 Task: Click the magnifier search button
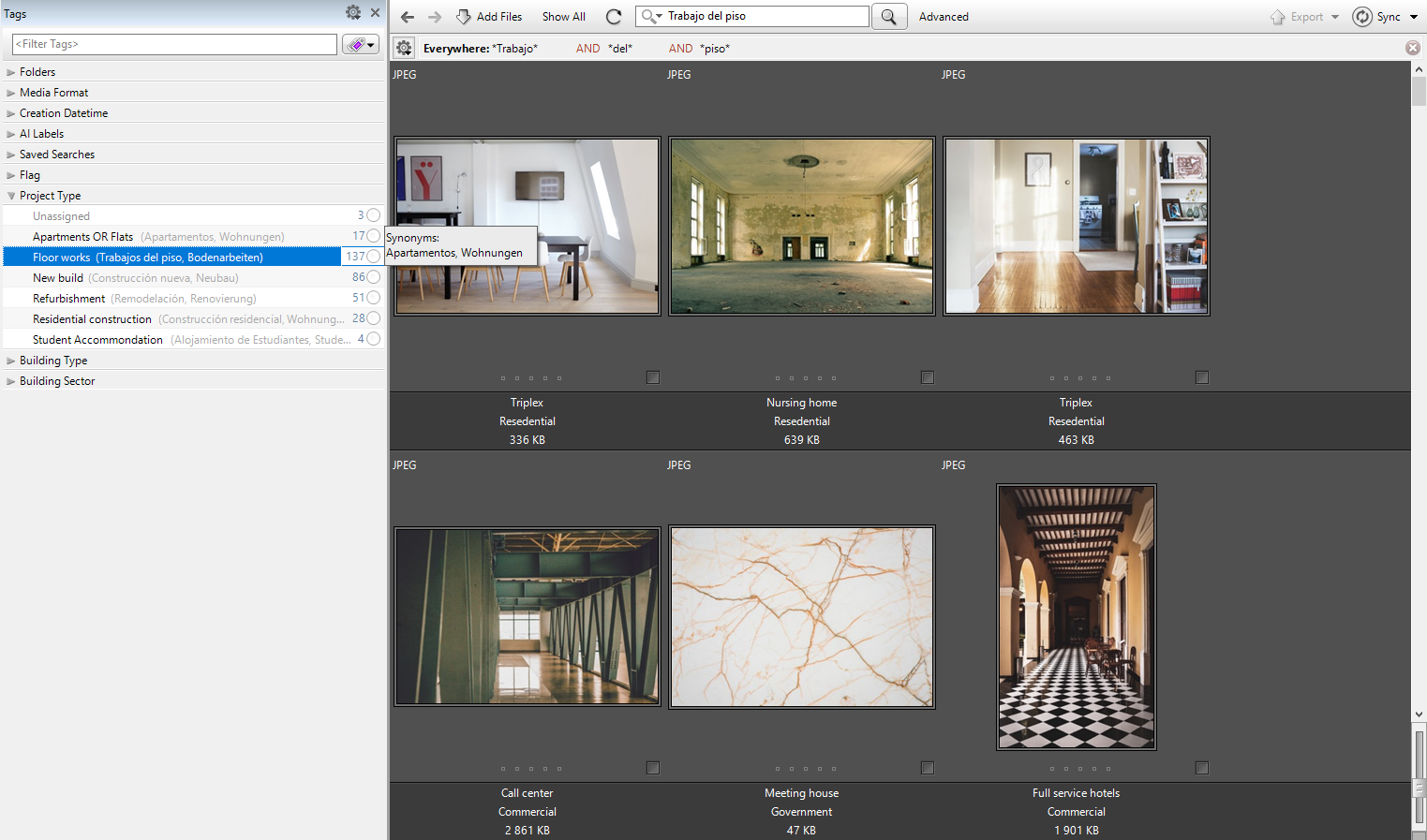tap(889, 17)
